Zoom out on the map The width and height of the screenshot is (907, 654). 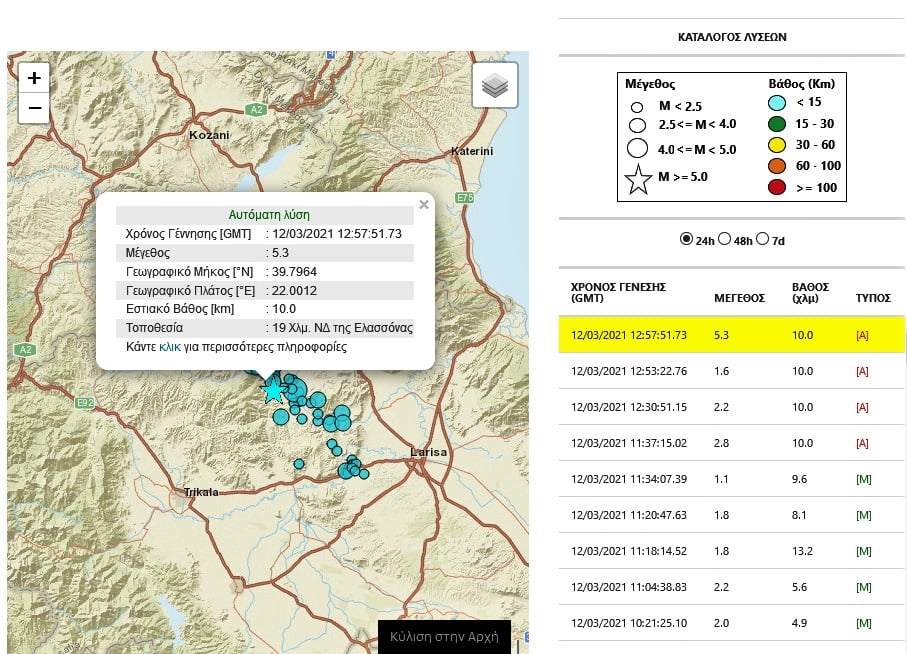click(34, 108)
